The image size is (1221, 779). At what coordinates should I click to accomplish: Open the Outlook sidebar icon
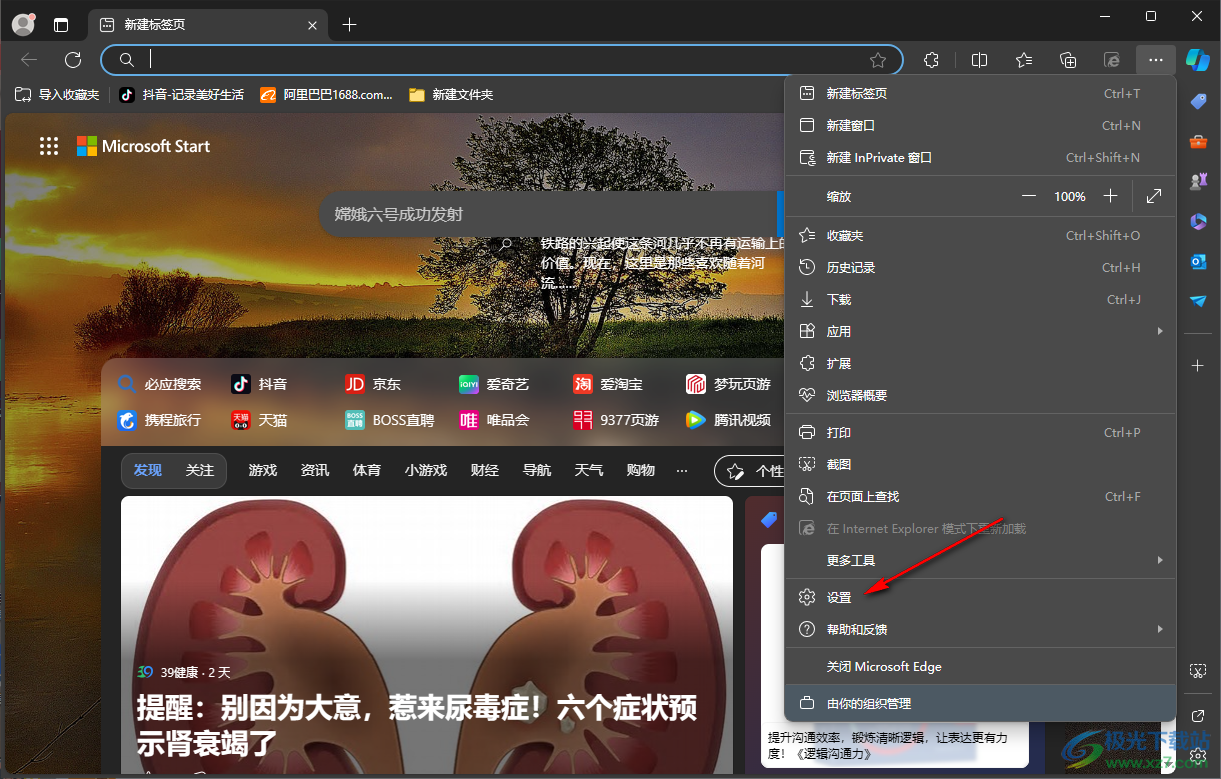1198,261
